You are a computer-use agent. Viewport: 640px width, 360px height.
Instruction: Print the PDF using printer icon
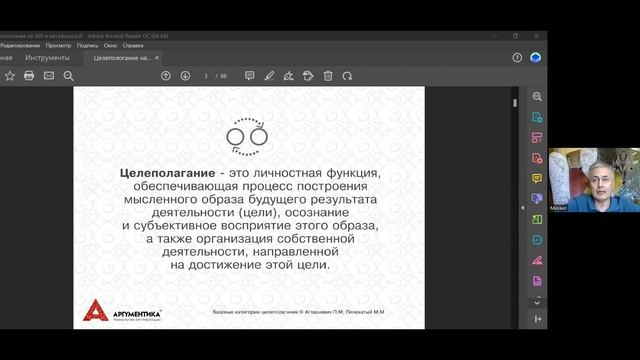pos(29,76)
